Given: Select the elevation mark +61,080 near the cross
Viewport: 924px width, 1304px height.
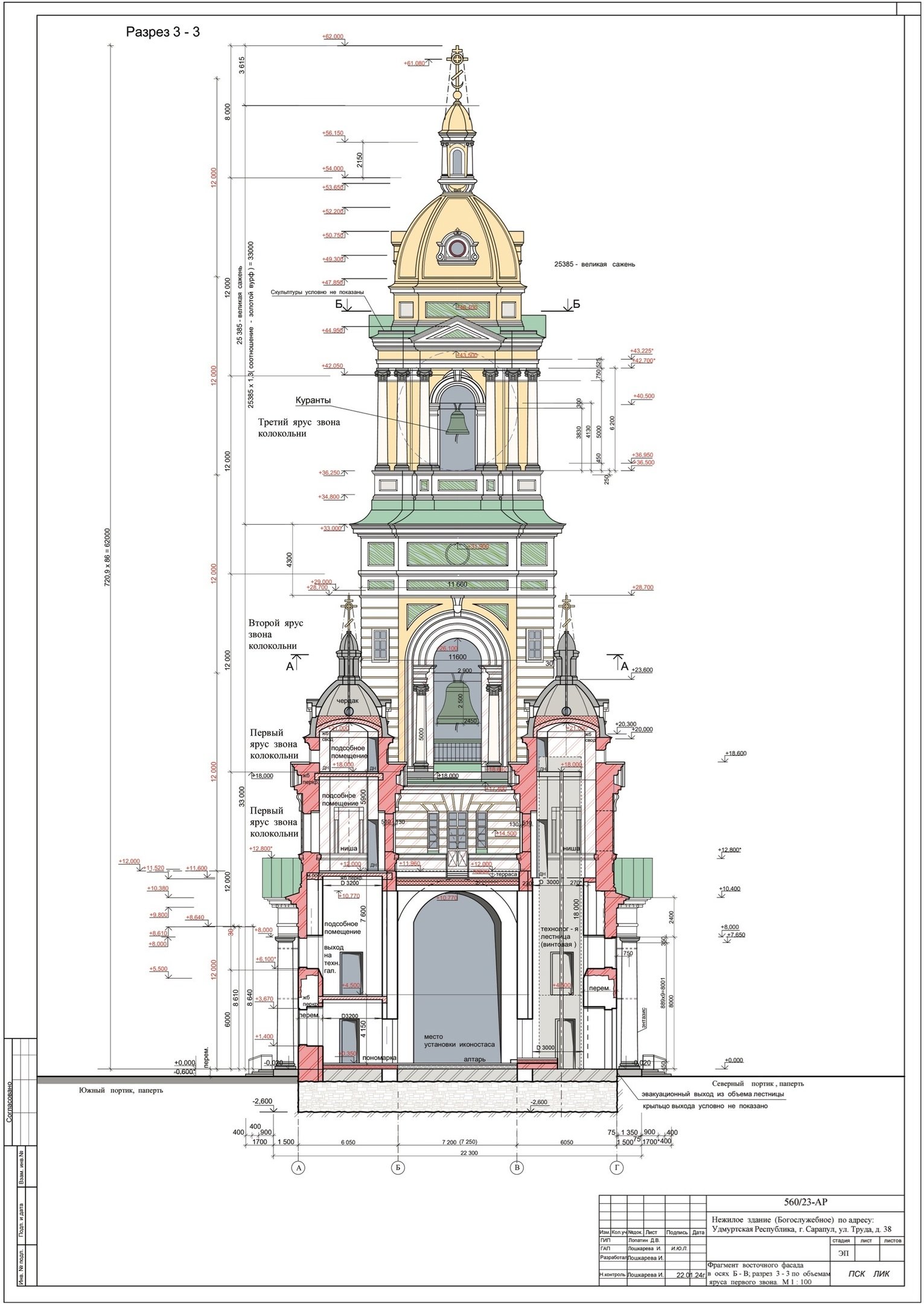Looking at the screenshot, I should click(x=415, y=63).
